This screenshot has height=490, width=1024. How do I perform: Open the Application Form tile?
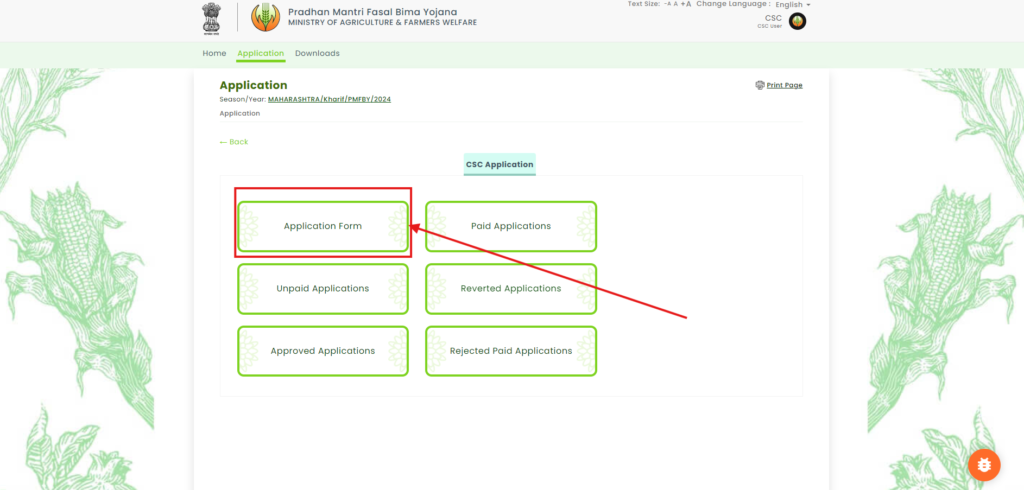coord(323,226)
